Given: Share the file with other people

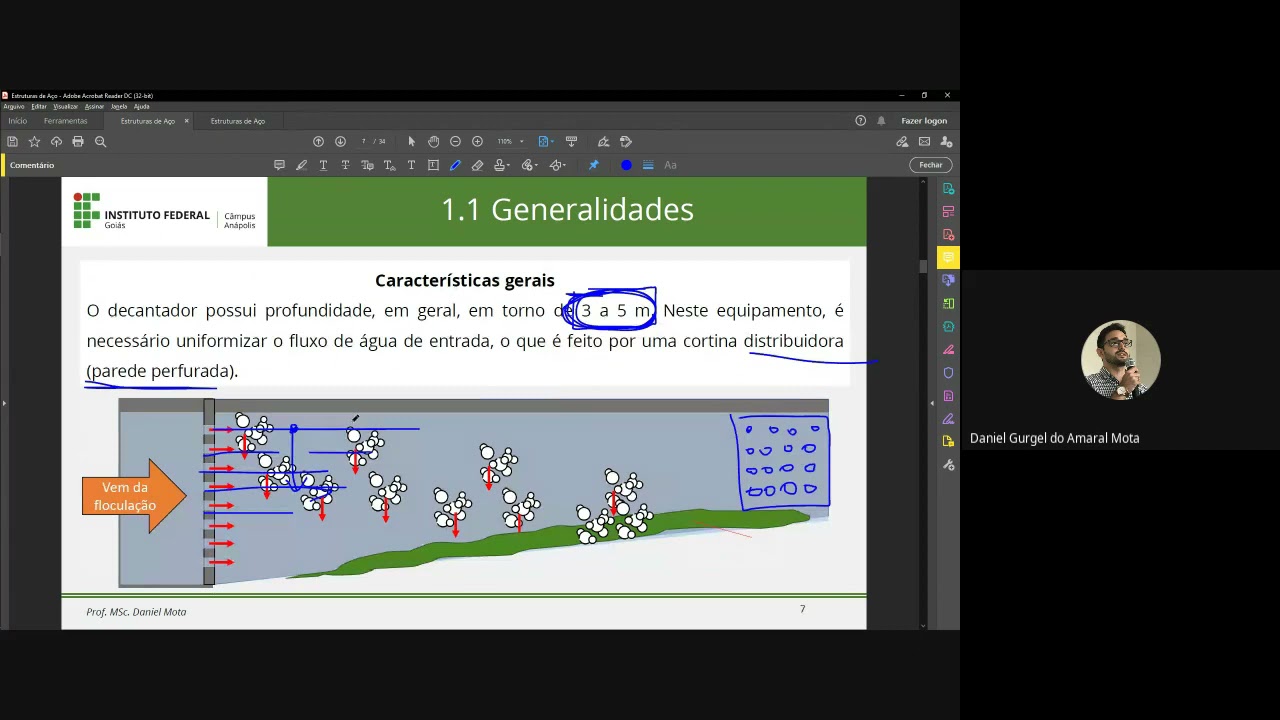Looking at the screenshot, I should tap(946, 141).
